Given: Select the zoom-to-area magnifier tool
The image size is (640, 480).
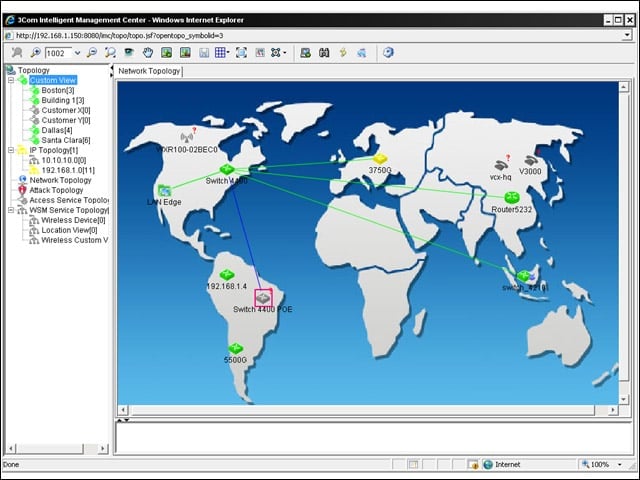Looking at the screenshot, I should click(110, 53).
